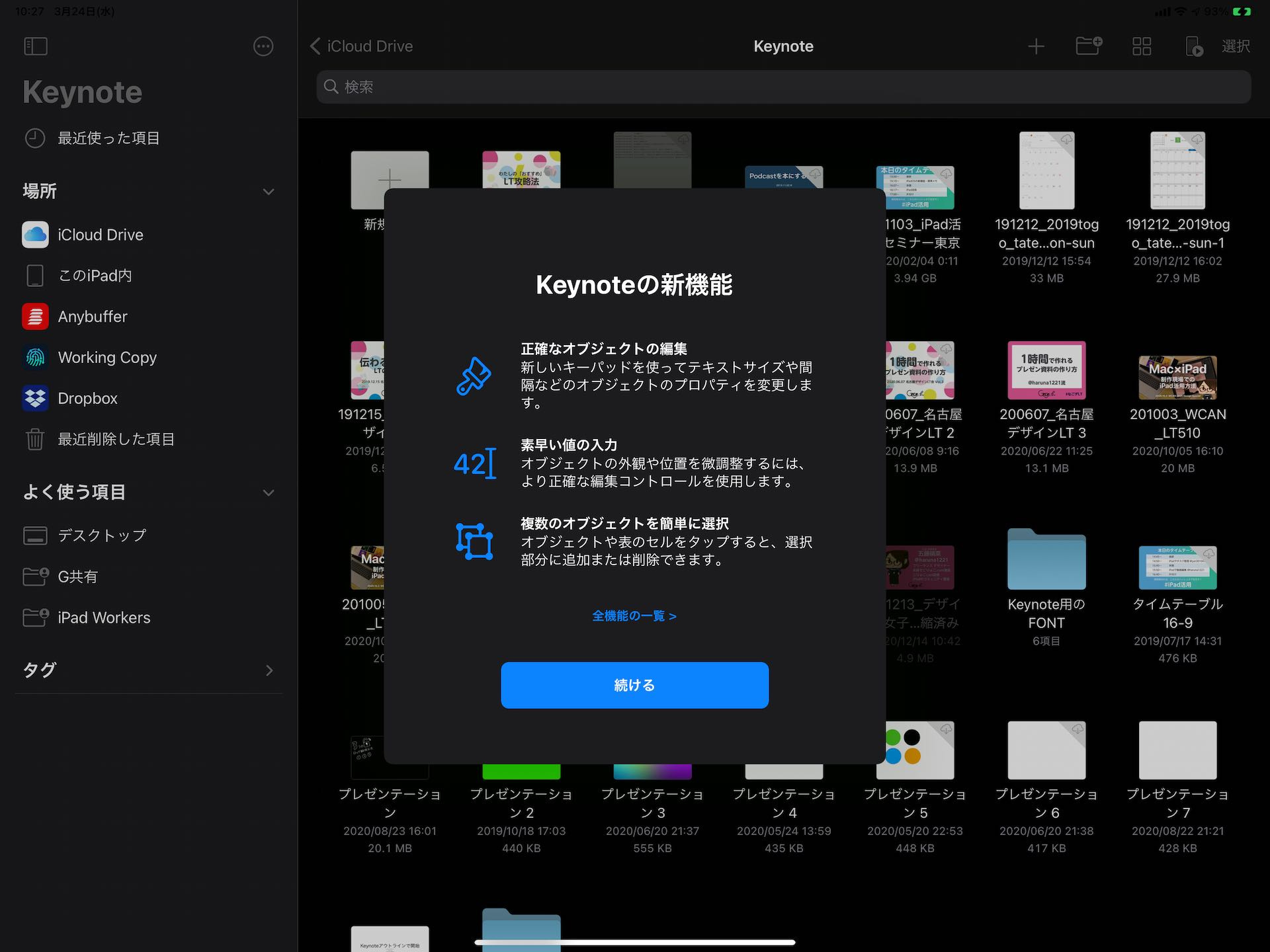Click the iPad Workers folder icon

(x=35, y=617)
